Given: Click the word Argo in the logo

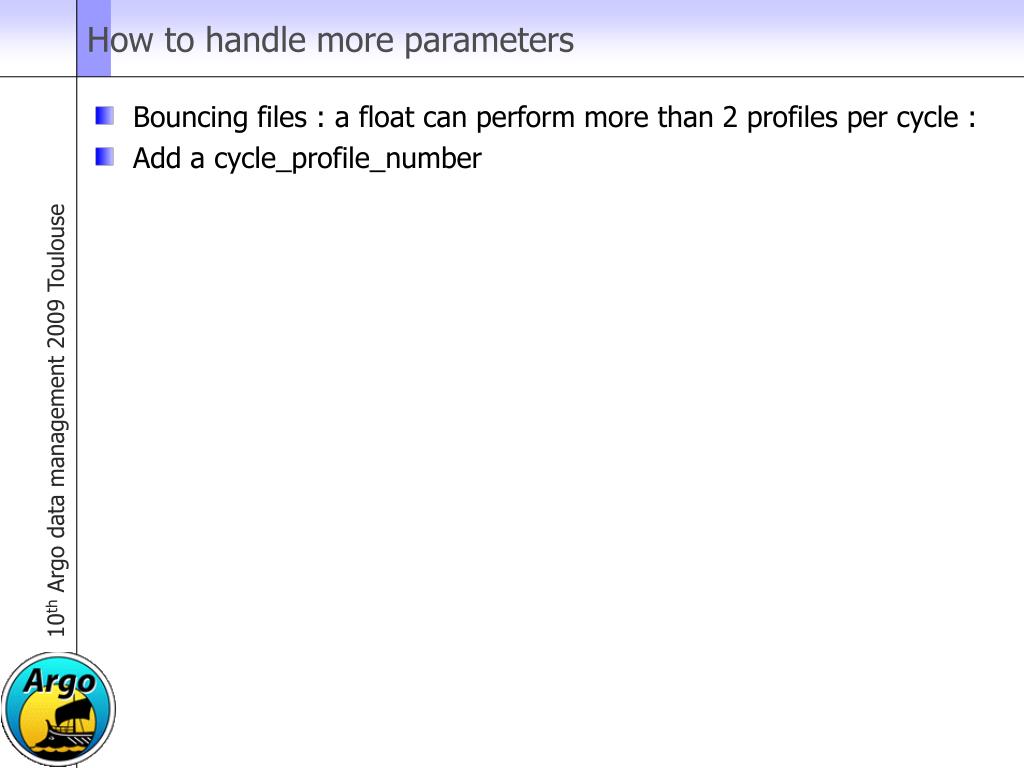Looking at the screenshot, I should (x=59, y=682).
